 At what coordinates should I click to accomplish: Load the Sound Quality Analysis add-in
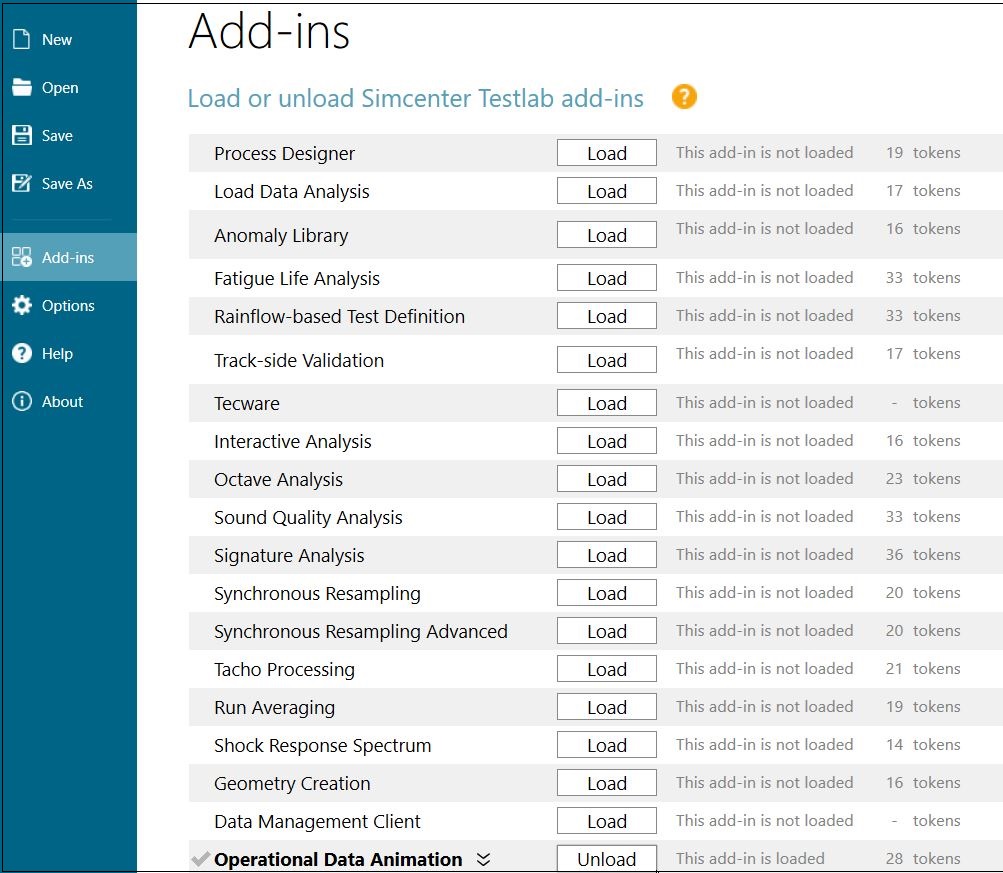(x=606, y=518)
